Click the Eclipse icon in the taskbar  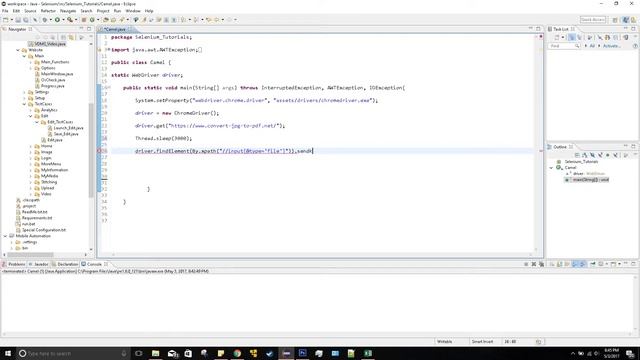tap(286, 353)
